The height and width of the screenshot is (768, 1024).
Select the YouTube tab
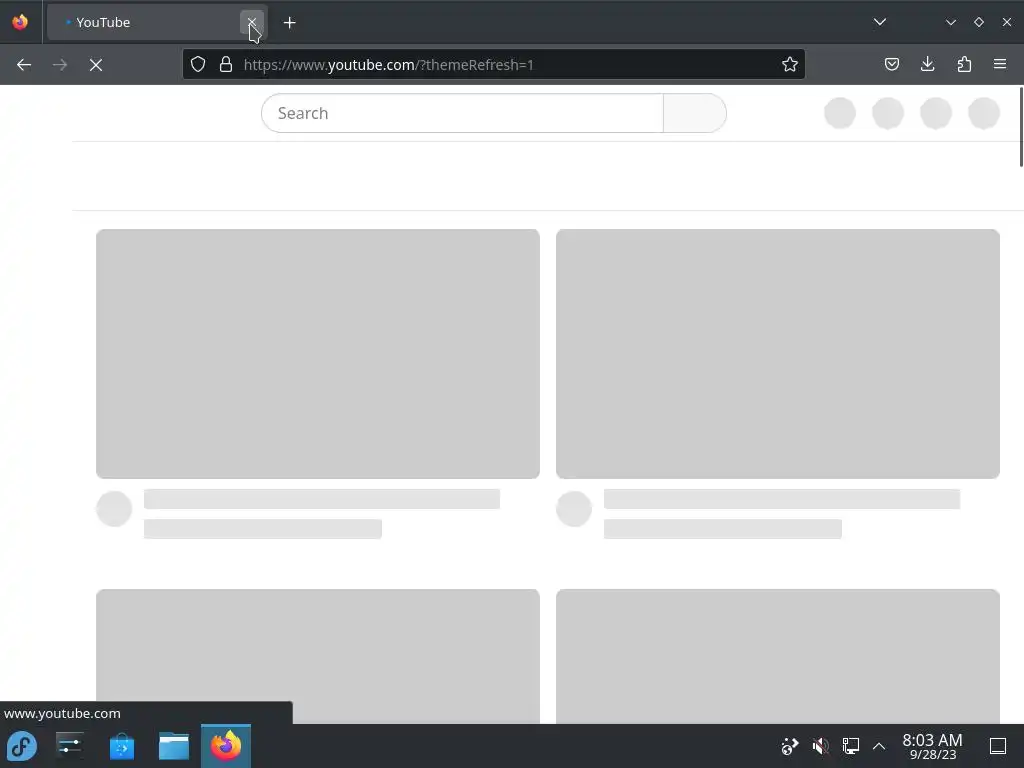click(157, 22)
